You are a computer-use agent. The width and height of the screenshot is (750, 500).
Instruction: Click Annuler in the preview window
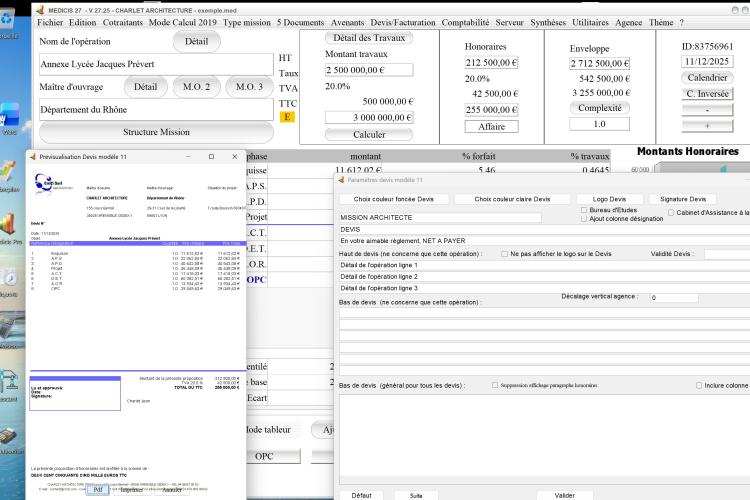(x=172, y=489)
